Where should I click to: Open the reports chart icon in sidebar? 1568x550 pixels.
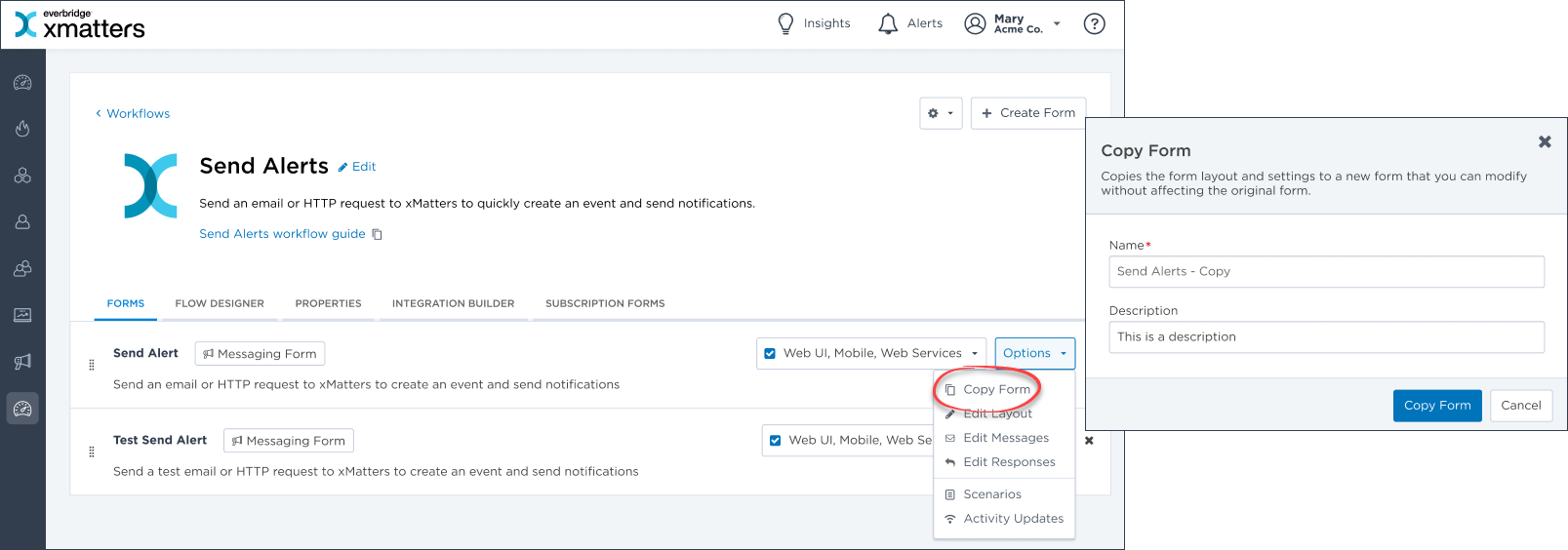click(x=22, y=315)
